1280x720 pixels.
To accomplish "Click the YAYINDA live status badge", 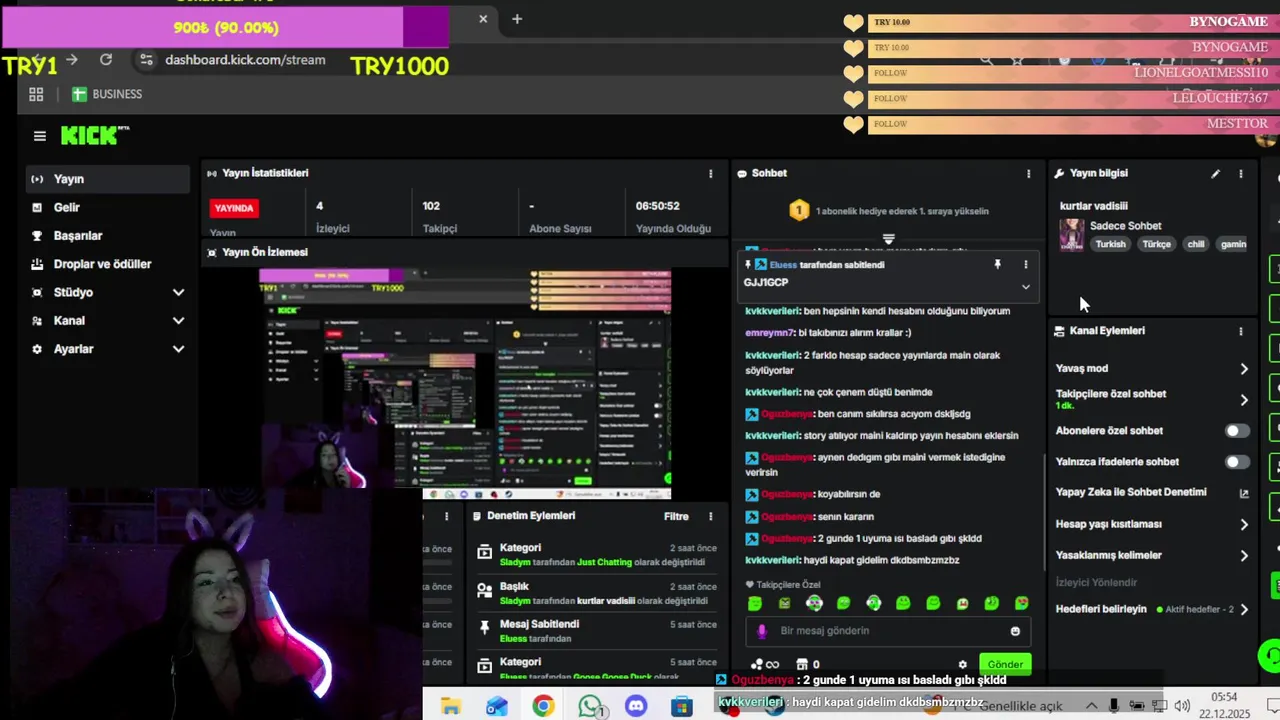I will click(x=234, y=208).
